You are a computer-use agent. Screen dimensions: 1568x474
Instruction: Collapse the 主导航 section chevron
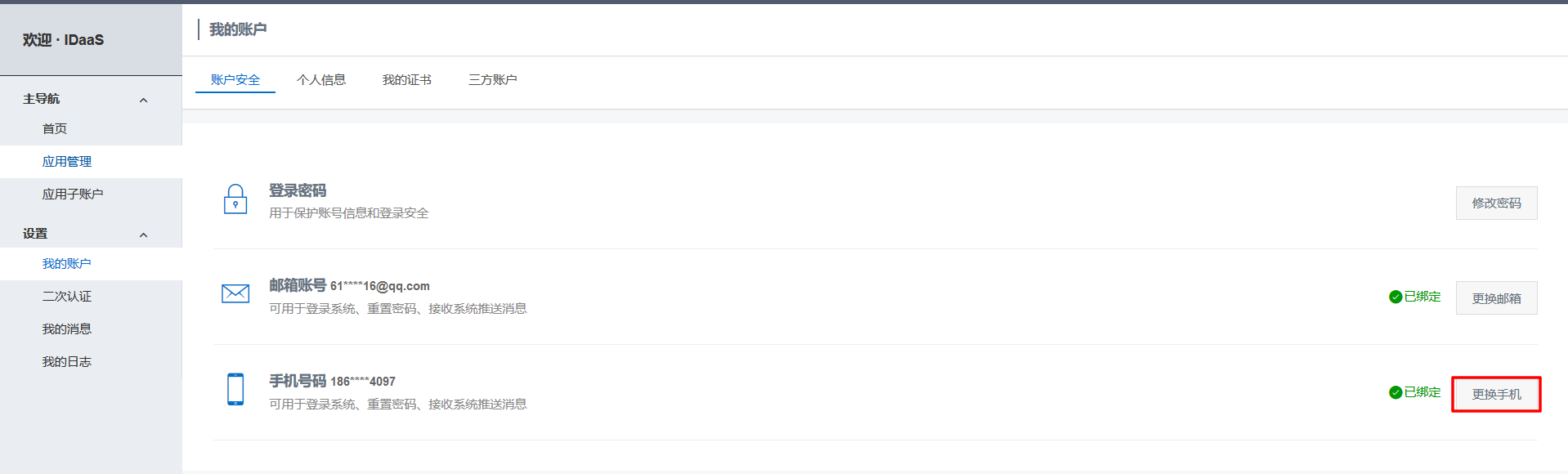(144, 100)
